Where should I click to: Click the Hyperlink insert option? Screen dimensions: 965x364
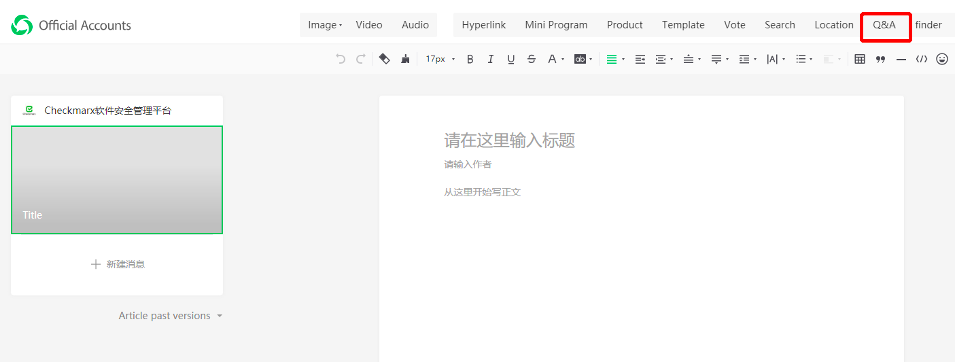pos(484,25)
